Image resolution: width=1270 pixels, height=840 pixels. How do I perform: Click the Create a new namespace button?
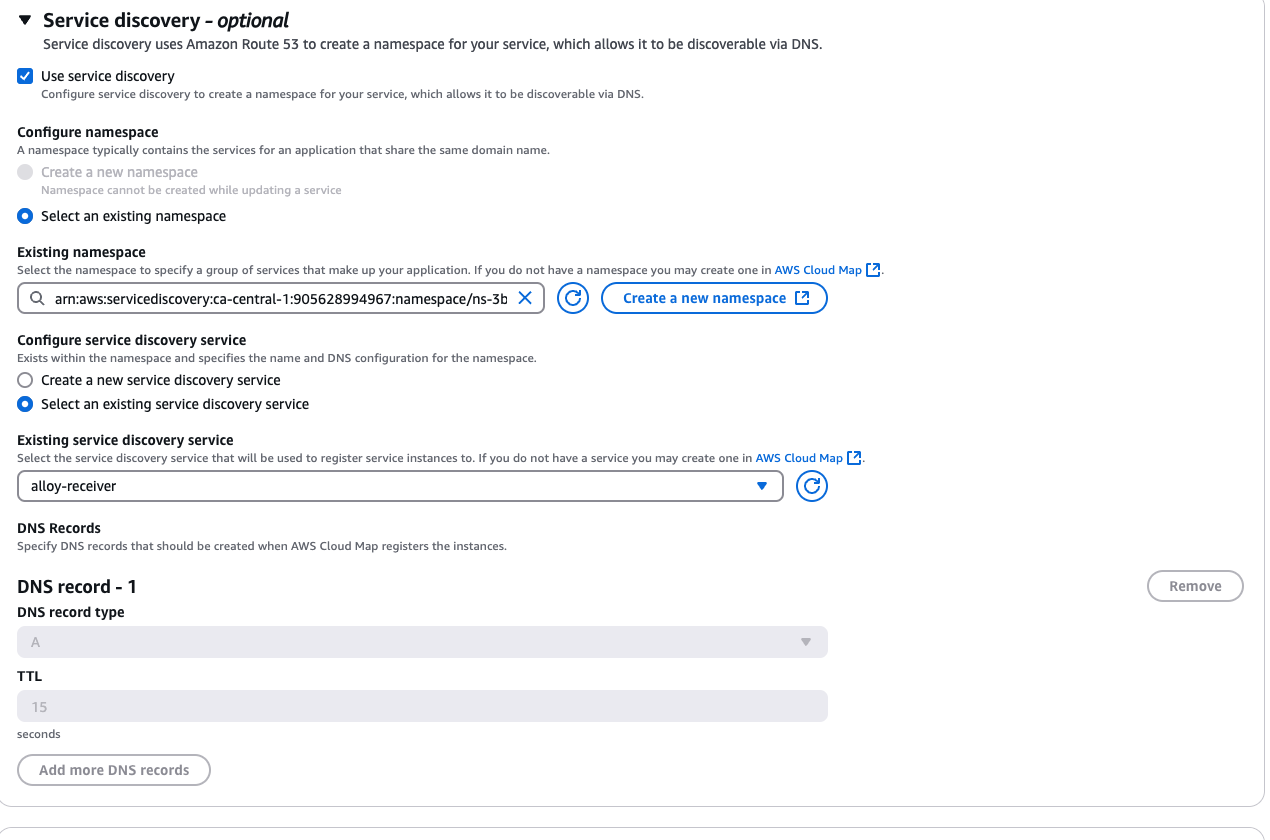click(x=714, y=297)
